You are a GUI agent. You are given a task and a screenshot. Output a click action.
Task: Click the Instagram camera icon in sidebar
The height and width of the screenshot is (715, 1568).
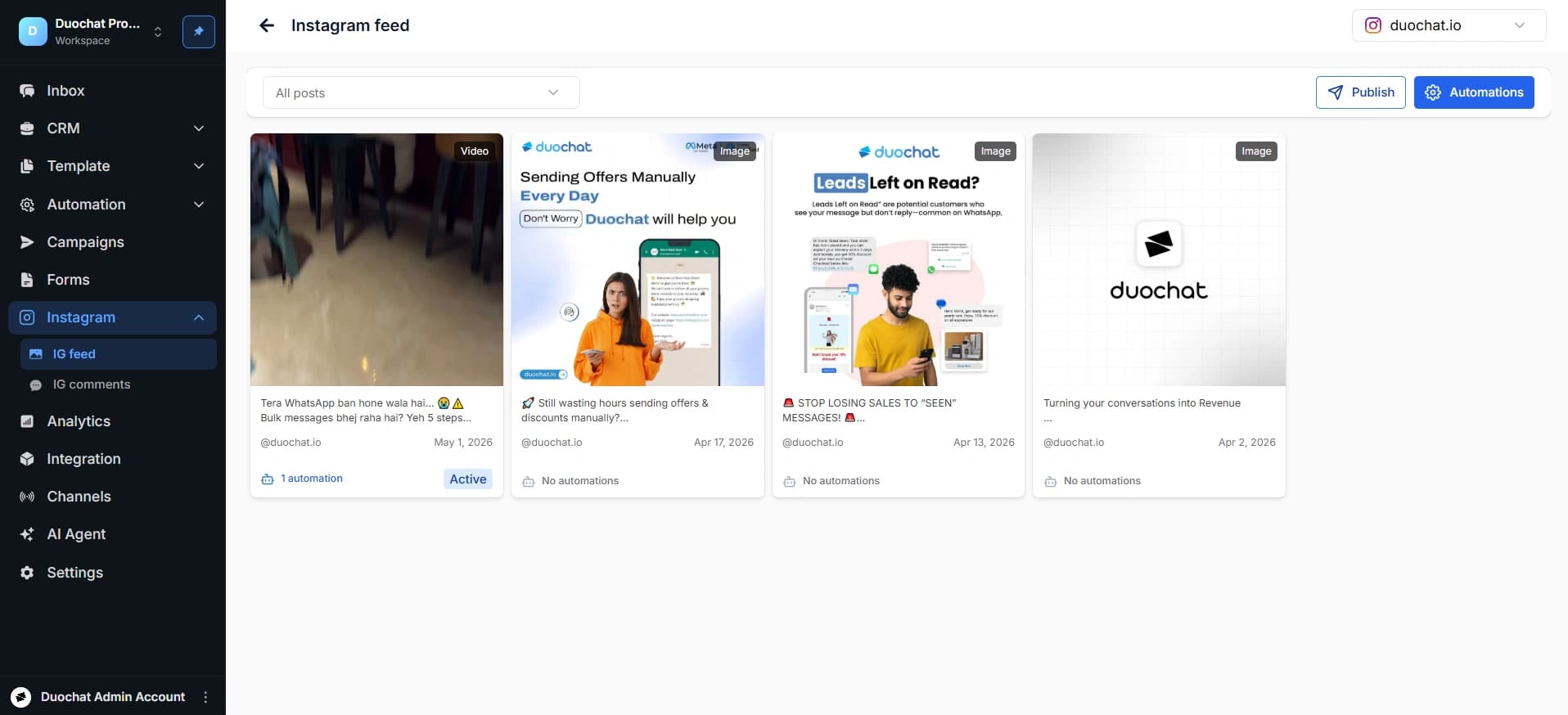coord(27,317)
